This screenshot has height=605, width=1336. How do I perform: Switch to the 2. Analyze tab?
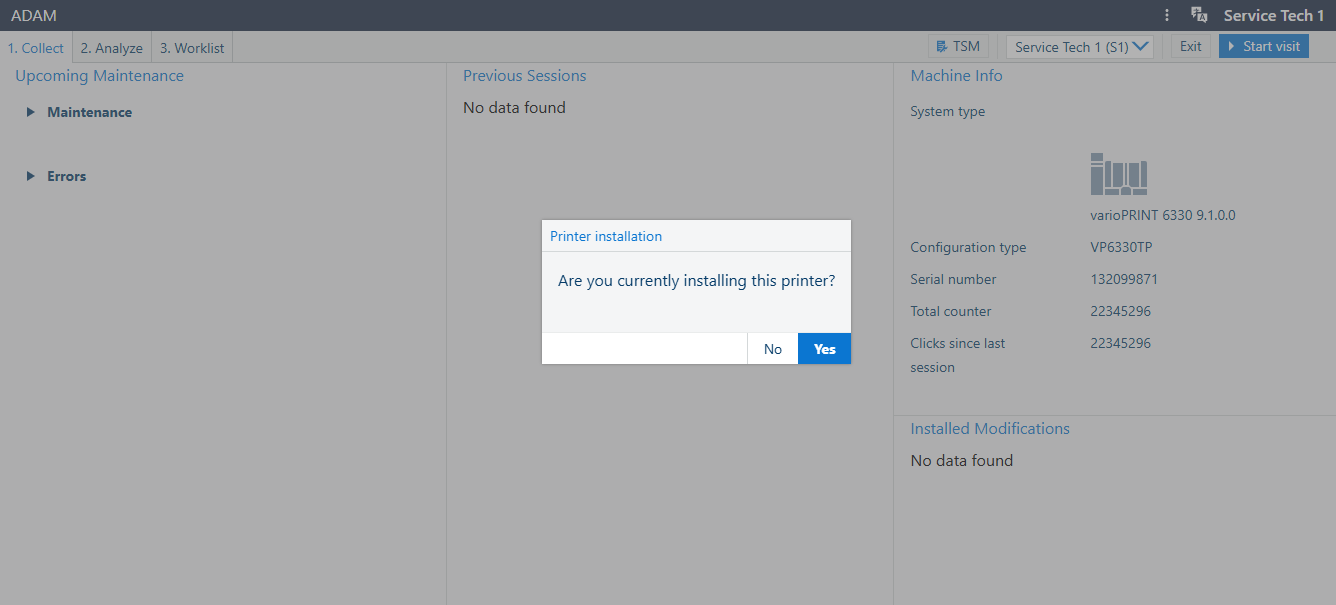pyautogui.click(x=112, y=48)
